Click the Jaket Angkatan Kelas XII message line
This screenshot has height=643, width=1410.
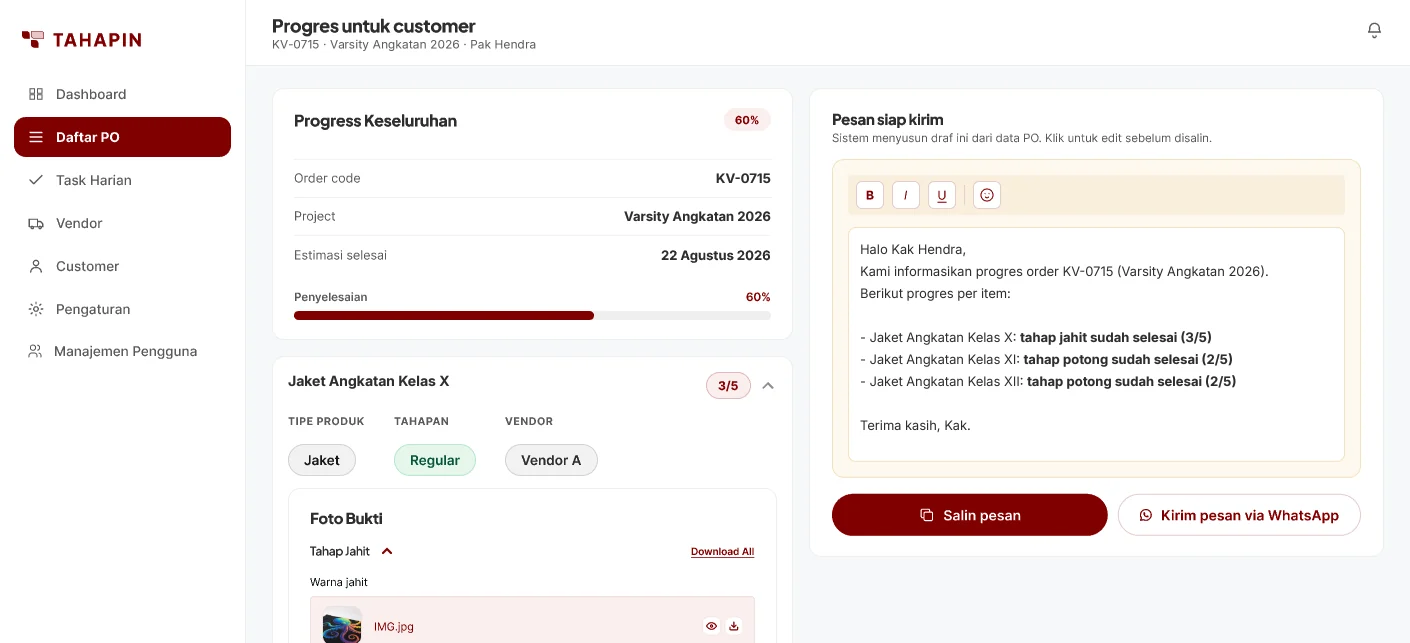pos(1048,381)
